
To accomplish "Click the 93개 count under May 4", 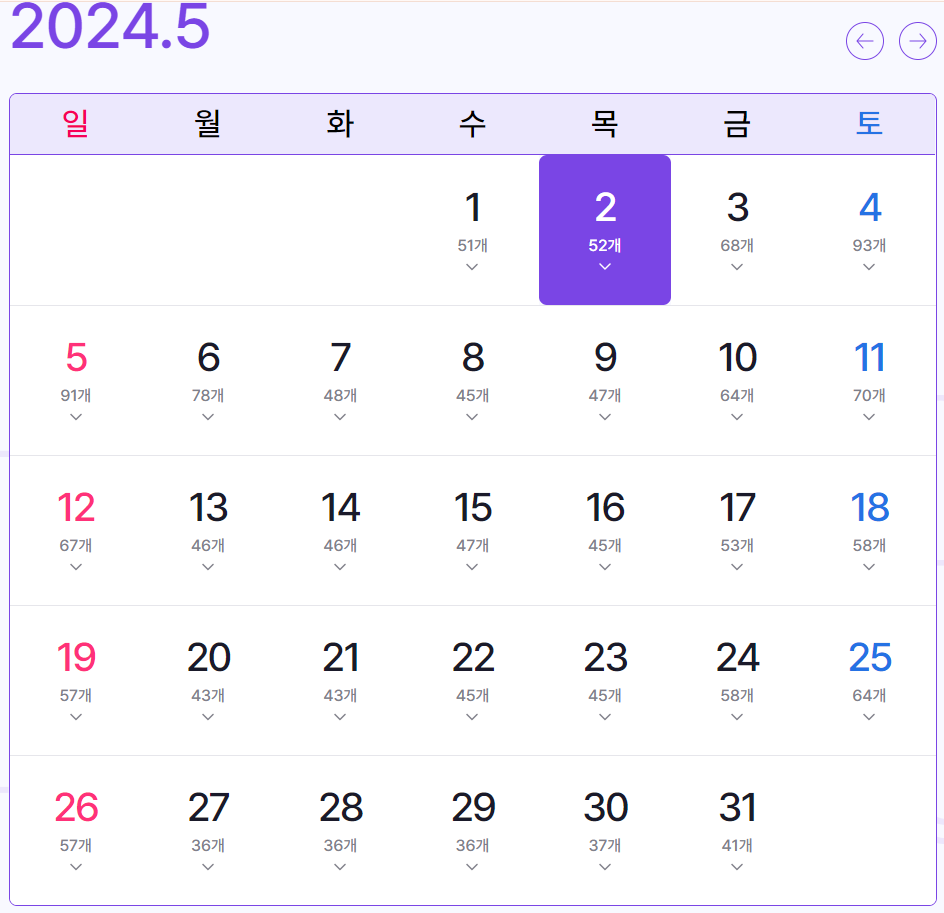I will (868, 246).
